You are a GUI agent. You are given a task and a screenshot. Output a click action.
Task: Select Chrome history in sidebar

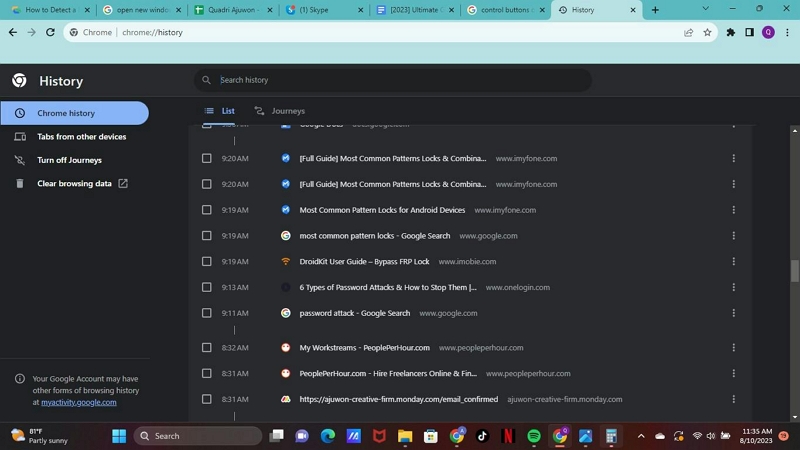74,113
